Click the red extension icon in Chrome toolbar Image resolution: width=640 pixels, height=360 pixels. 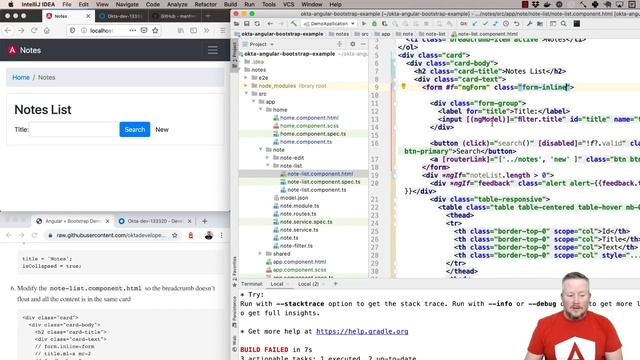(x=191, y=236)
